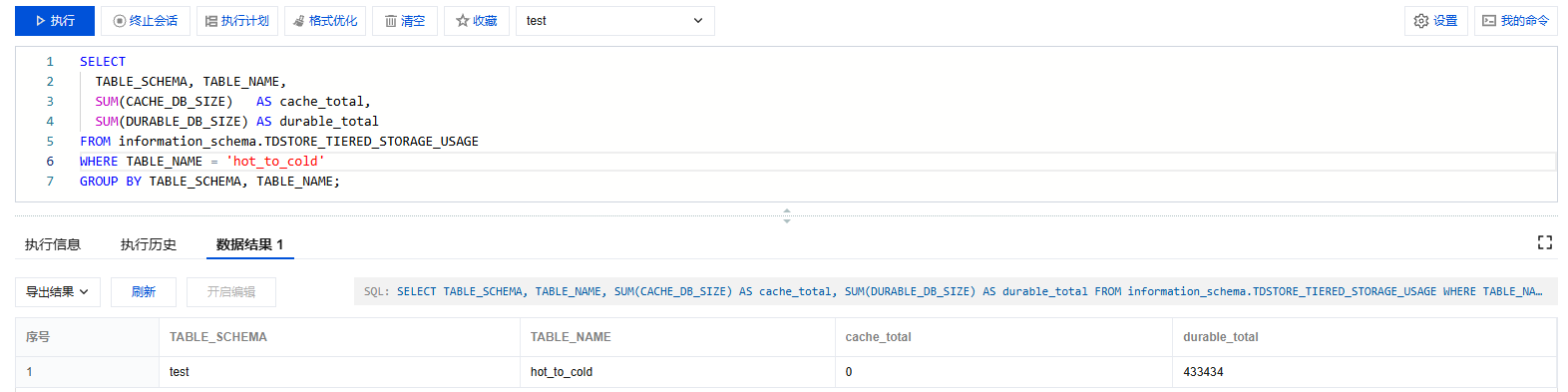Click SUM(CACHE_DB_SIZE) line in editor
Screen dimensions: 1568x392
(x=232, y=102)
